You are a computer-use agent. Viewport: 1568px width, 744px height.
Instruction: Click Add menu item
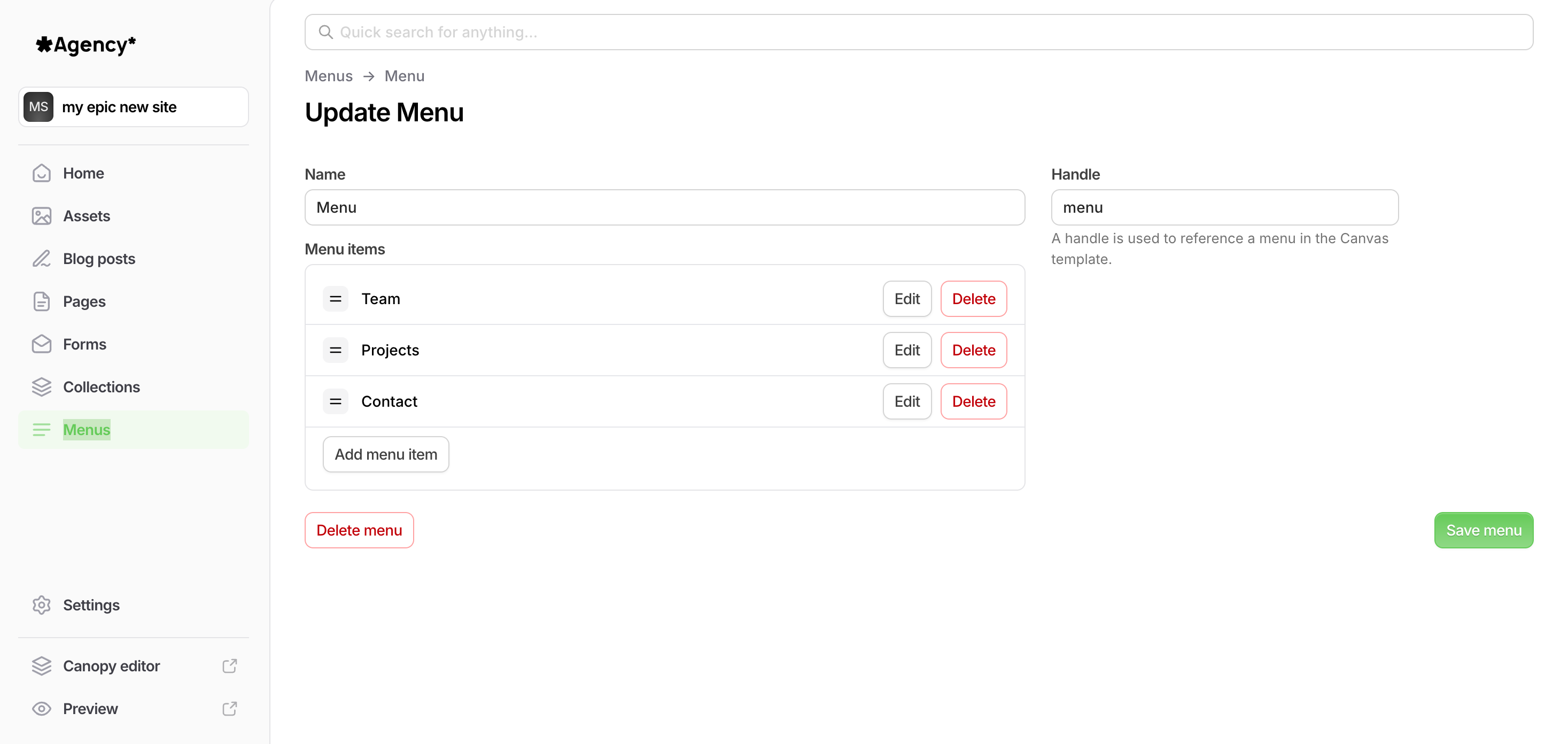coord(385,454)
